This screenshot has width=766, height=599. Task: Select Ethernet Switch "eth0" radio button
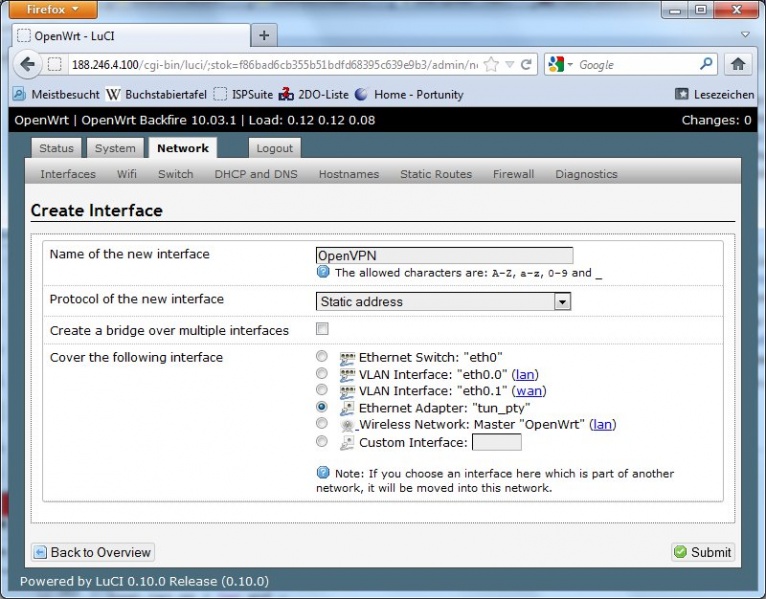point(321,357)
